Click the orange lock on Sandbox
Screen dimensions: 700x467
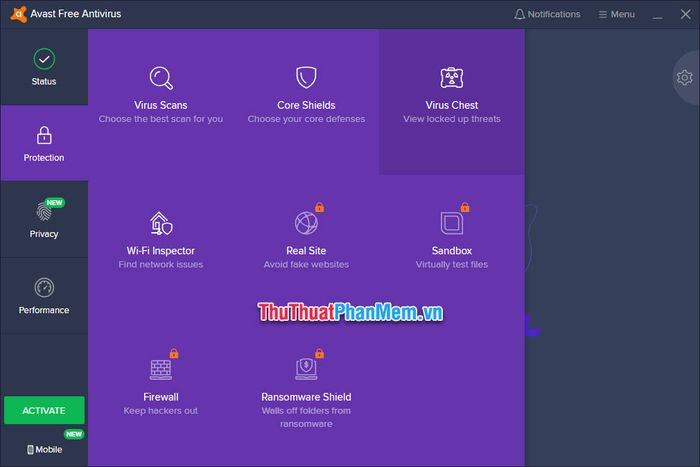pos(465,207)
